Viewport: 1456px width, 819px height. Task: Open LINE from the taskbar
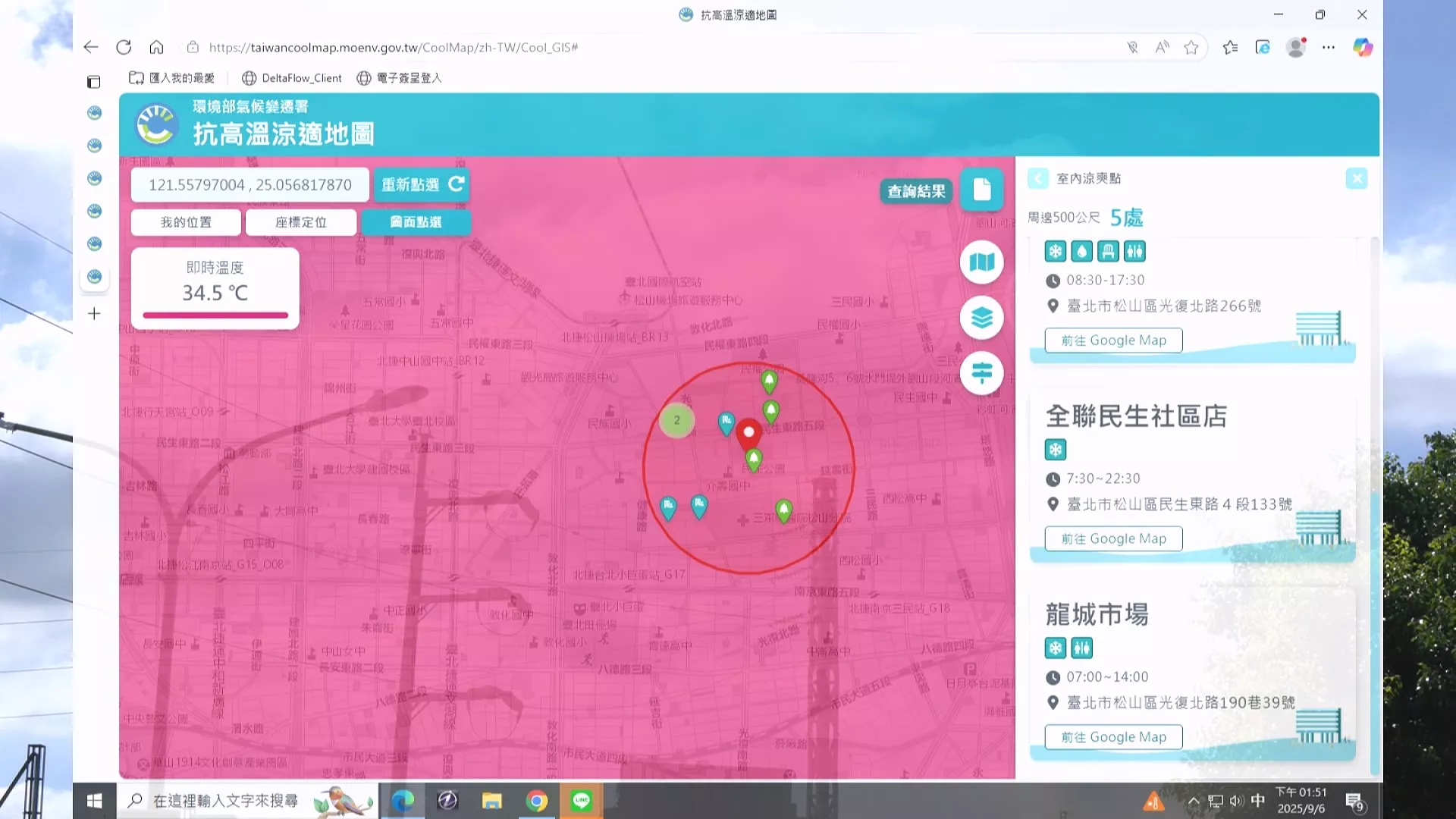[581, 801]
